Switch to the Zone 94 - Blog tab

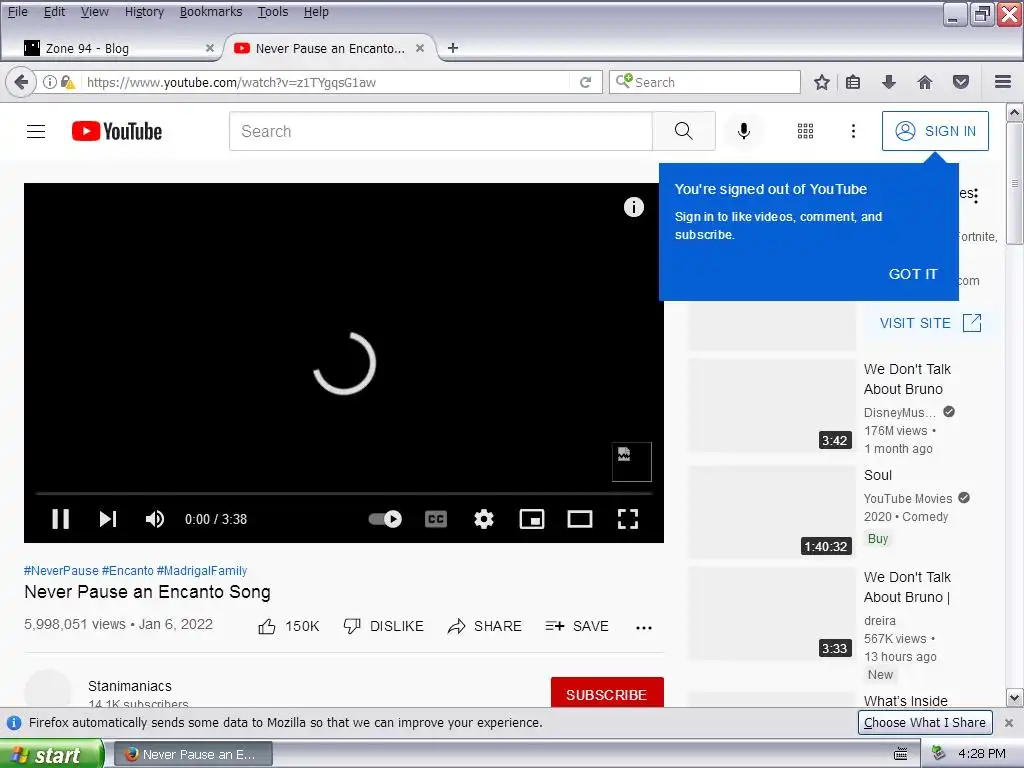[118, 48]
